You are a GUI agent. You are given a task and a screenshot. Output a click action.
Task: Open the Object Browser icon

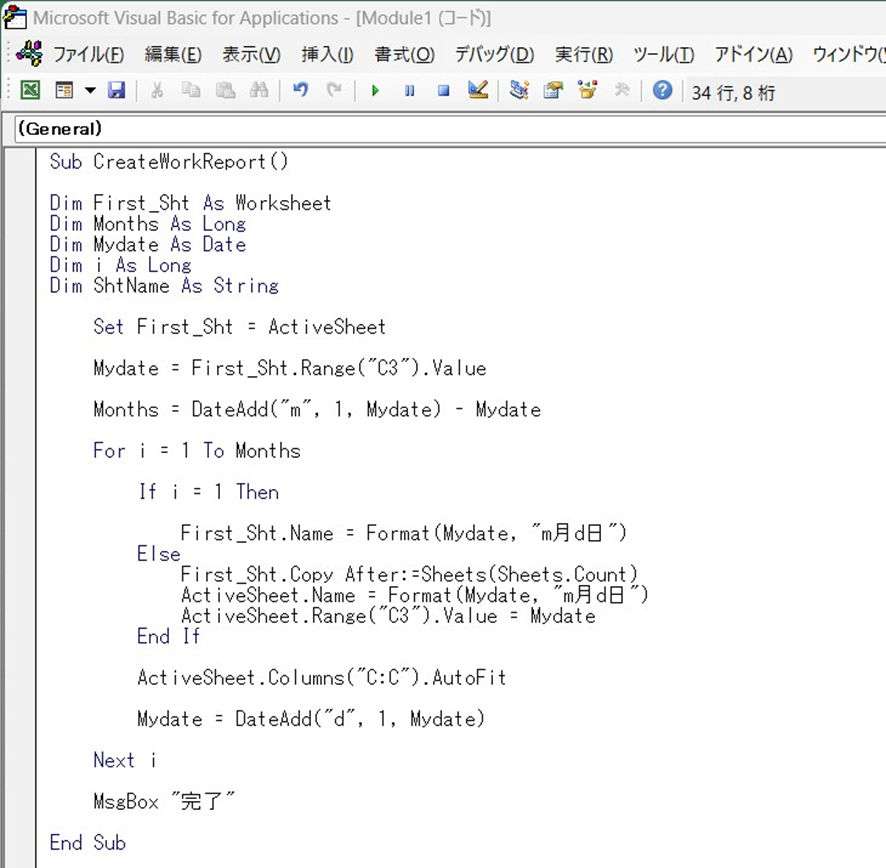point(587,91)
